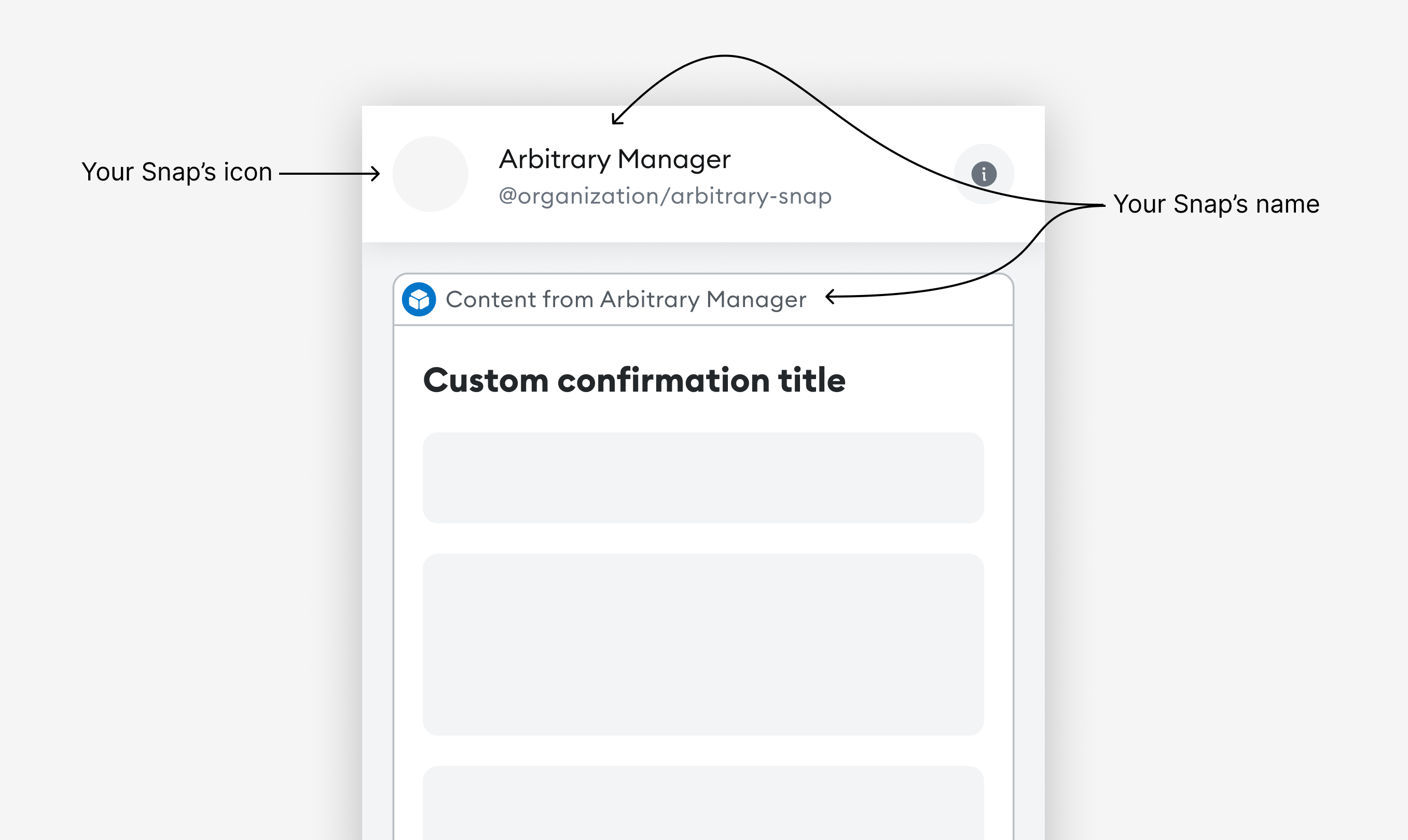Click the word 'Arbitrary' in the header title
This screenshot has width=1408, height=840.
[x=555, y=159]
